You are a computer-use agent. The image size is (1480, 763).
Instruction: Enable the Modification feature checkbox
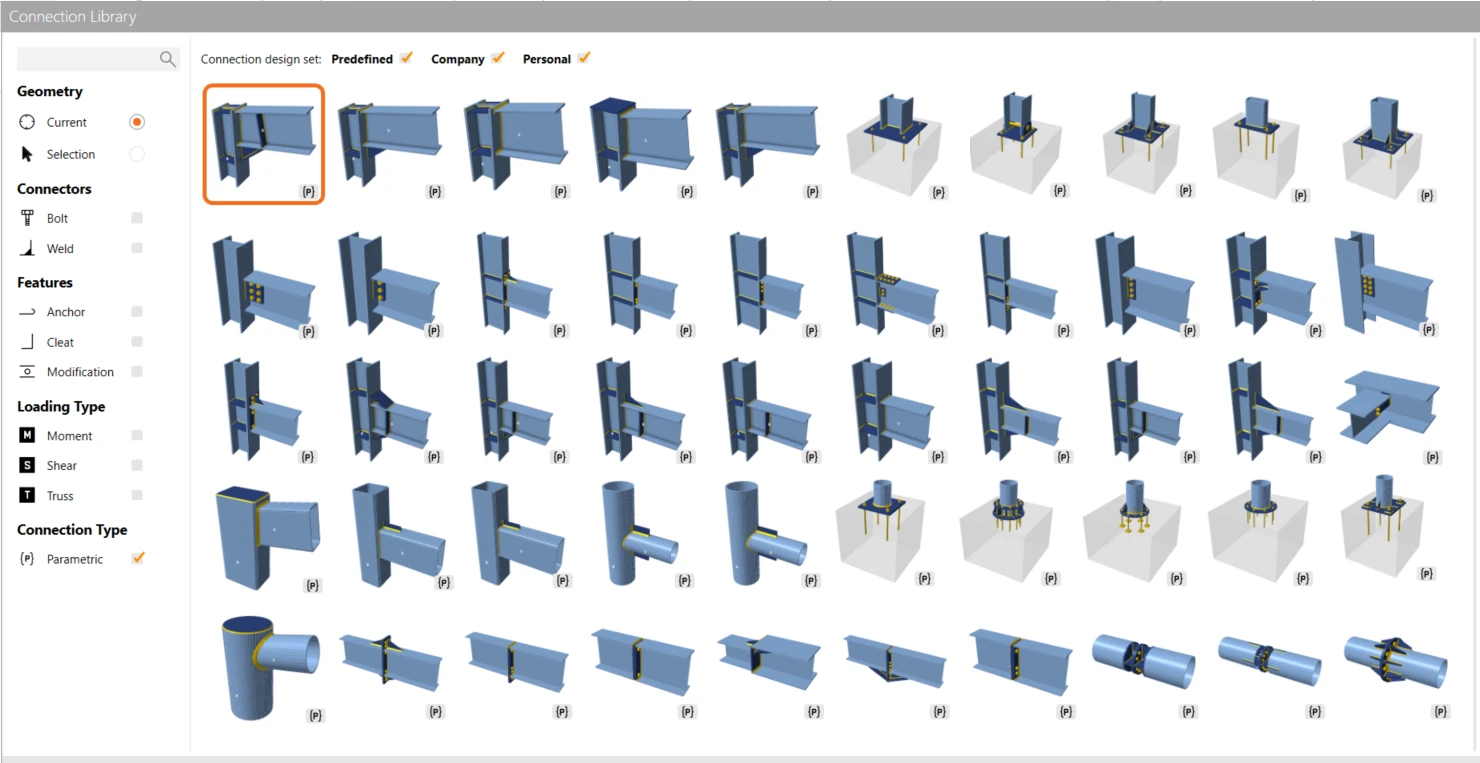(137, 372)
